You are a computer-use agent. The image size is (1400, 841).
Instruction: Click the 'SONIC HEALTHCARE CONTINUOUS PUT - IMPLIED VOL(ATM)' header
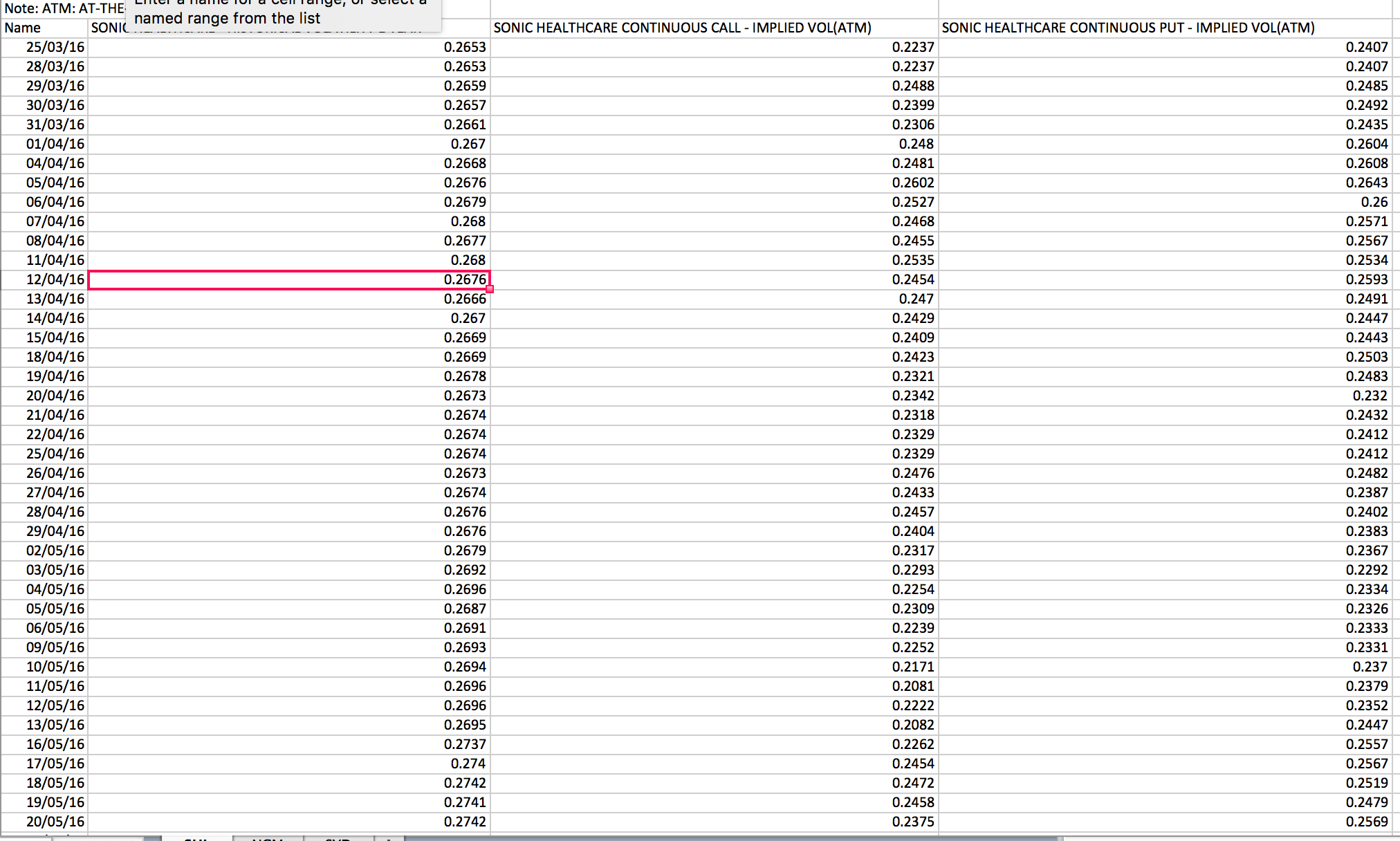[1162, 28]
